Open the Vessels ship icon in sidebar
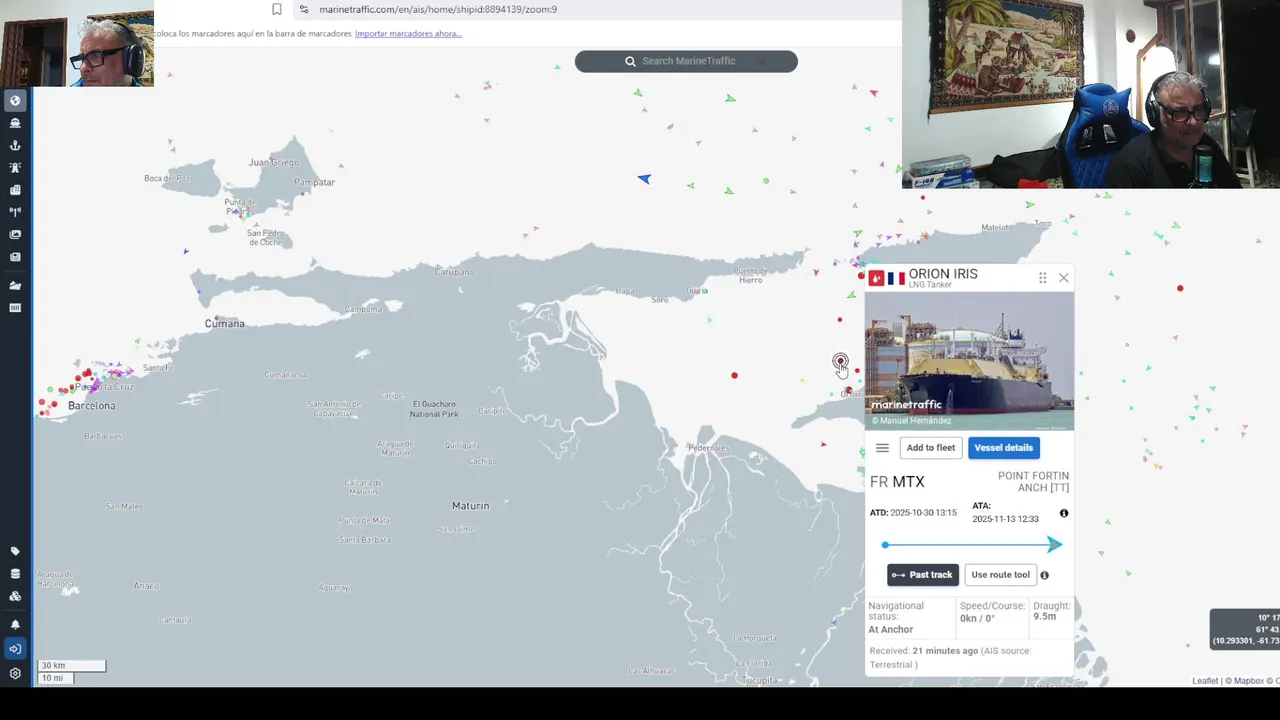The height and width of the screenshot is (720, 1280). point(15,123)
